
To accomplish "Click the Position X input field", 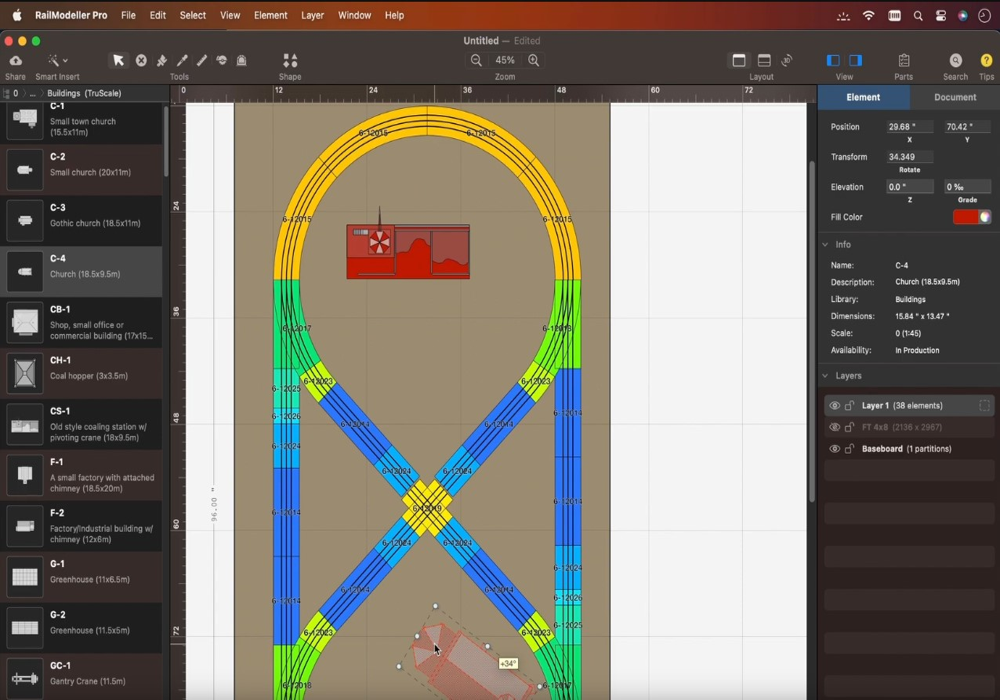I will [x=909, y=127].
